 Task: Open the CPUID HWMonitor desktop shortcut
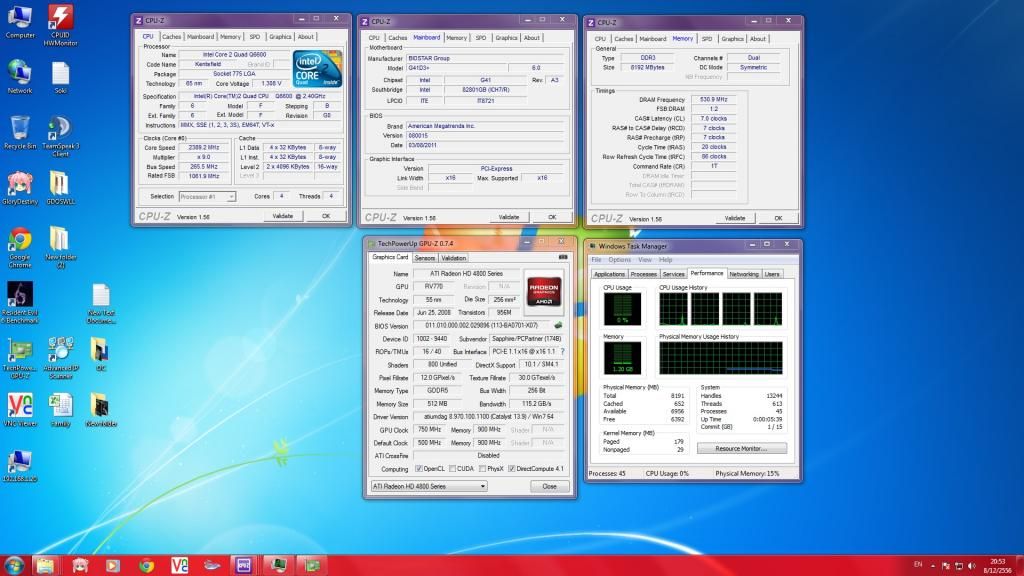coord(60,25)
